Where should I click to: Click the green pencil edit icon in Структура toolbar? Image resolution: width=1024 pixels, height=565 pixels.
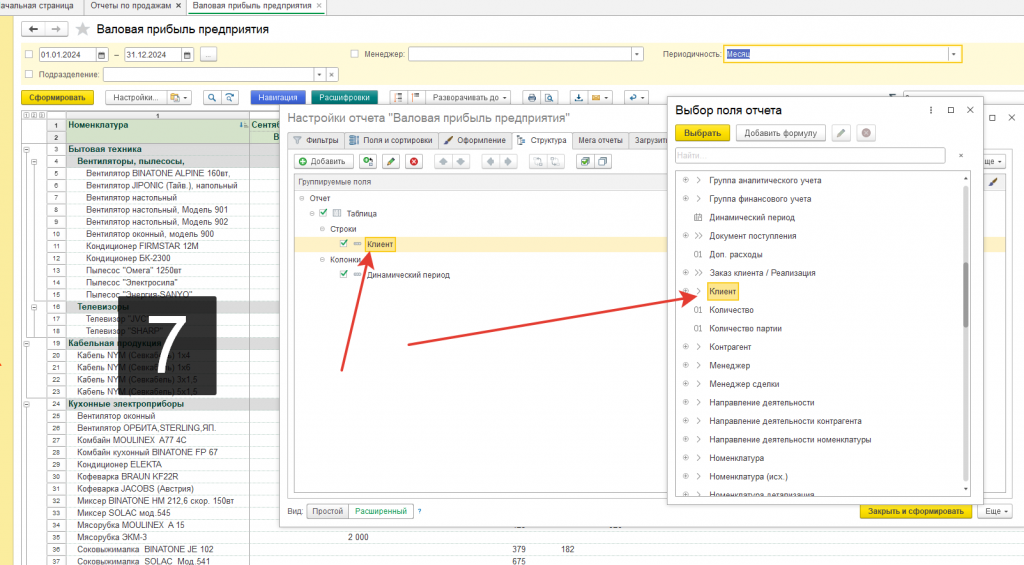click(391, 161)
